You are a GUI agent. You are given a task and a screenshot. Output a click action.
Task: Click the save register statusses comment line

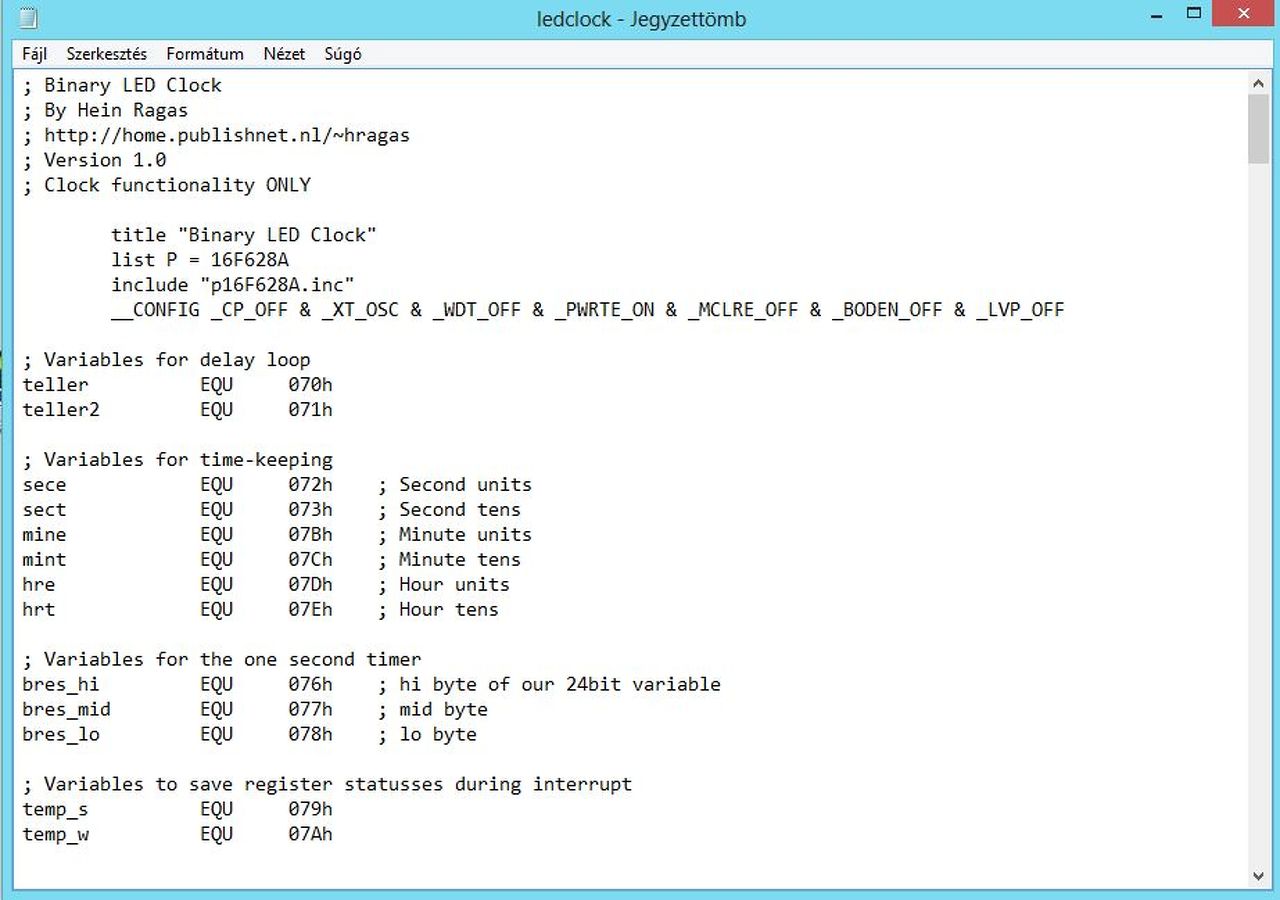(327, 785)
